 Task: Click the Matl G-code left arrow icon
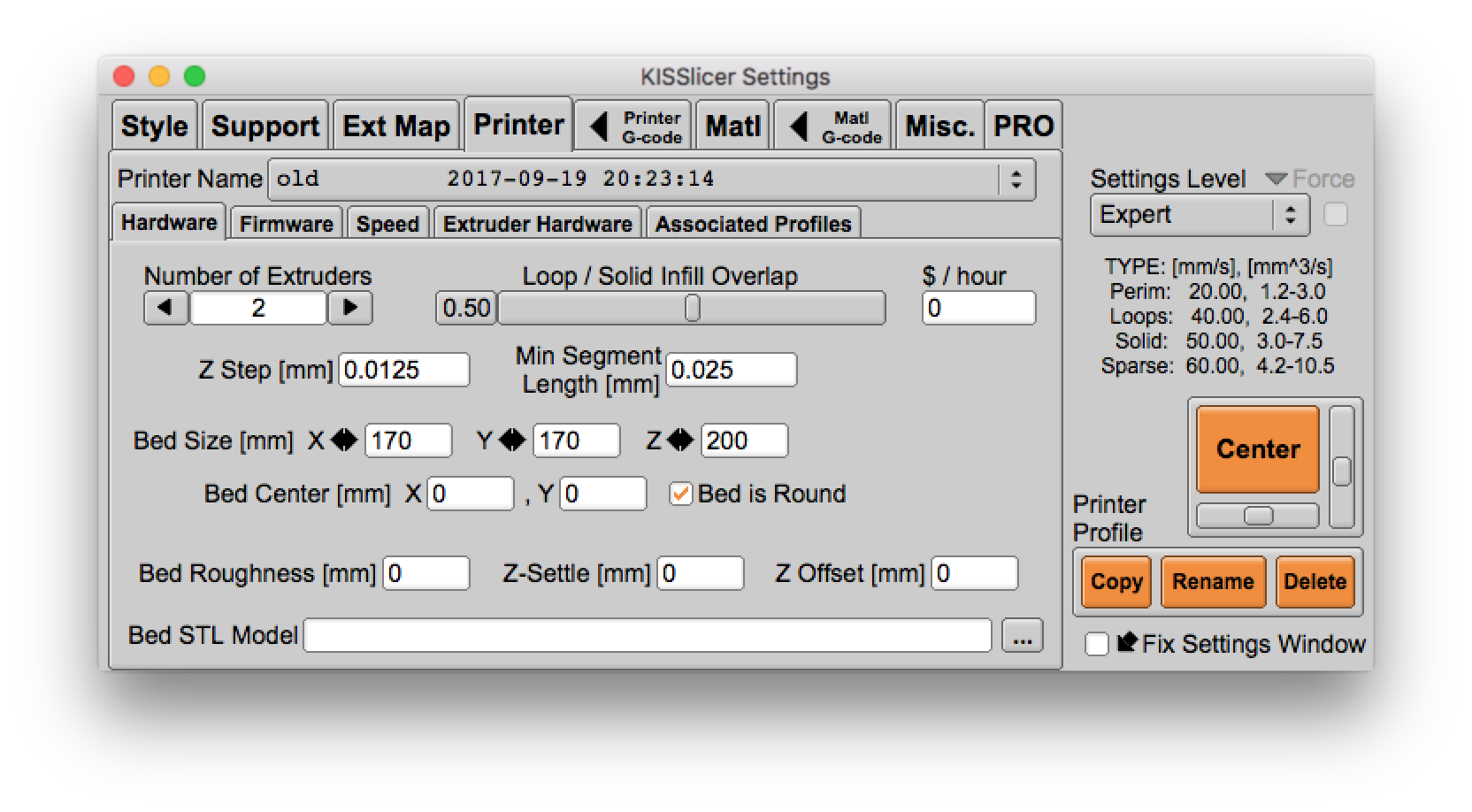(x=799, y=126)
